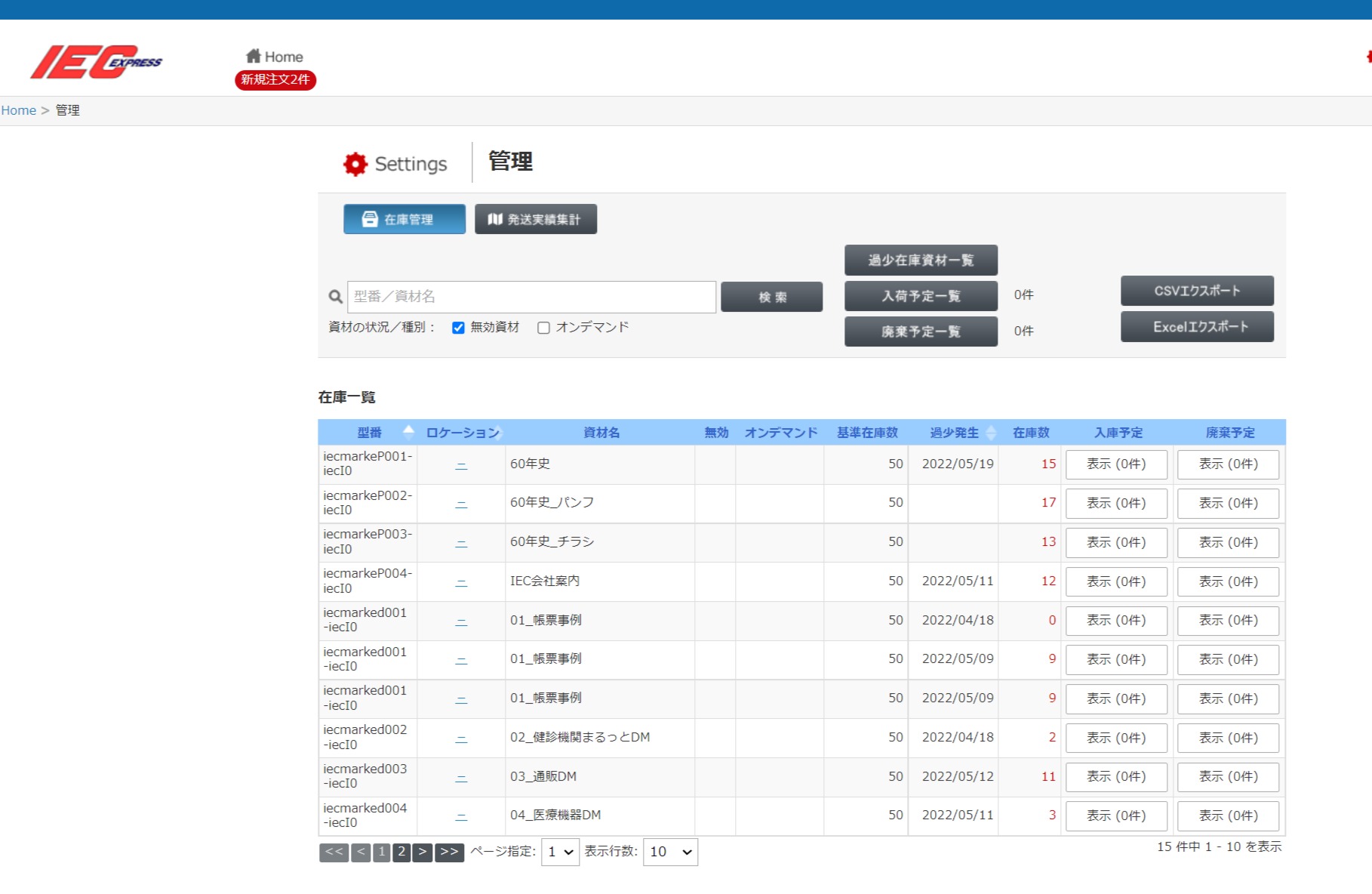Open the 表示行数 rows dropdown

(x=670, y=852)
